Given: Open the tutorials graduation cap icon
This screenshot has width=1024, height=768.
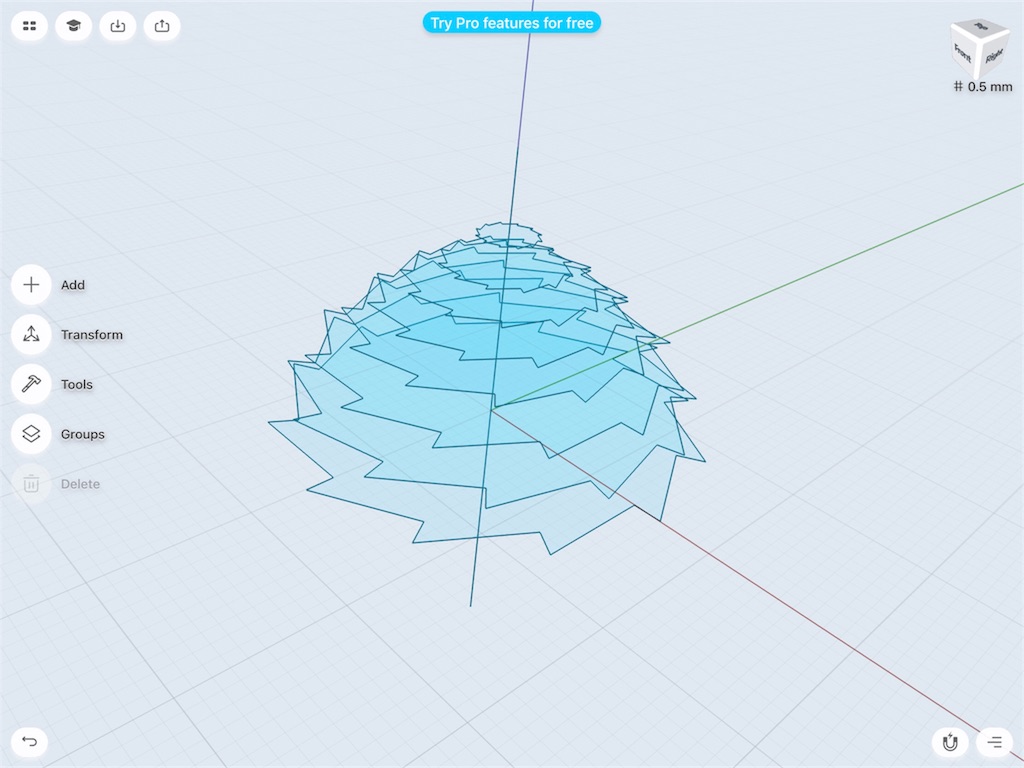Looking at the screenshot, I should pyautogui.click(x=73, y=25).
